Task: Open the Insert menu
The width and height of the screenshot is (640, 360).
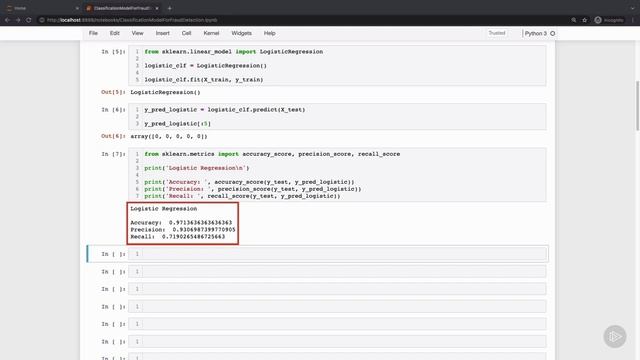Action: pyautogui.click(x=162, y=33)
